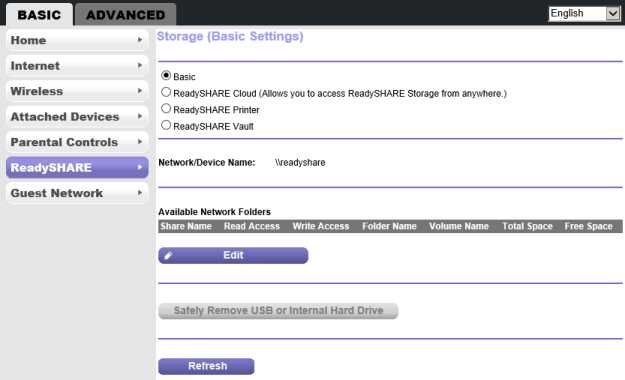Select the ReadySHARE Cloud radio option
Screen dimensions: 625x380
(x=166, y=92)
